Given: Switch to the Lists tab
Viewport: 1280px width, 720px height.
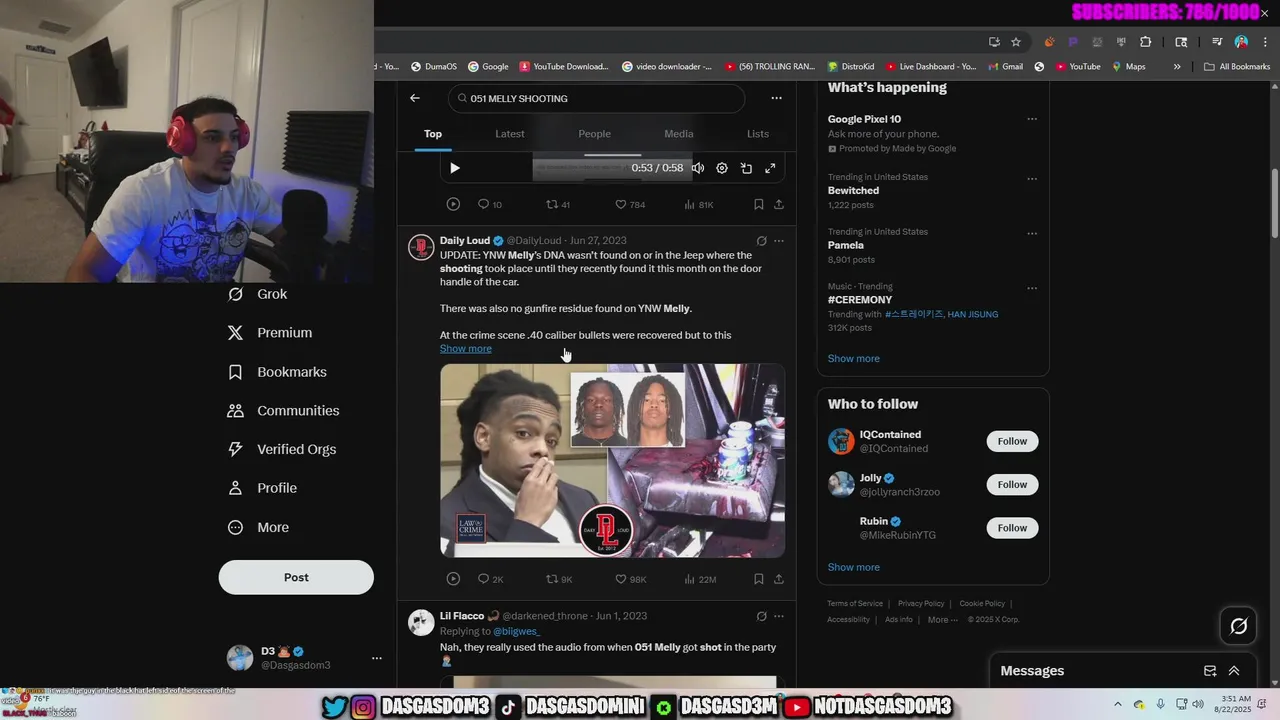Looking at the screenshot, I should [758, 134].
